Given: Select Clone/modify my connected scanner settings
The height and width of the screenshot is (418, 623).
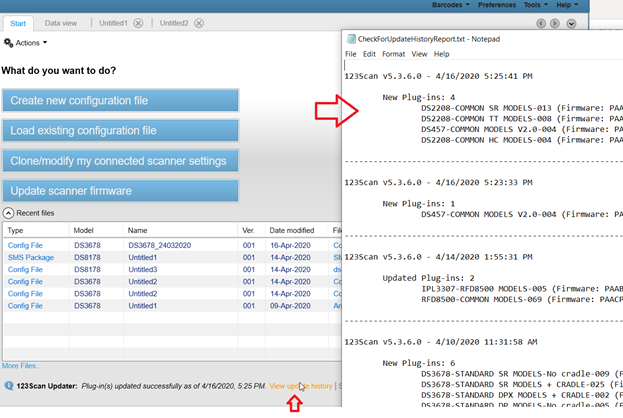Looking at the screenshot, I should click(x=120, y=161).
